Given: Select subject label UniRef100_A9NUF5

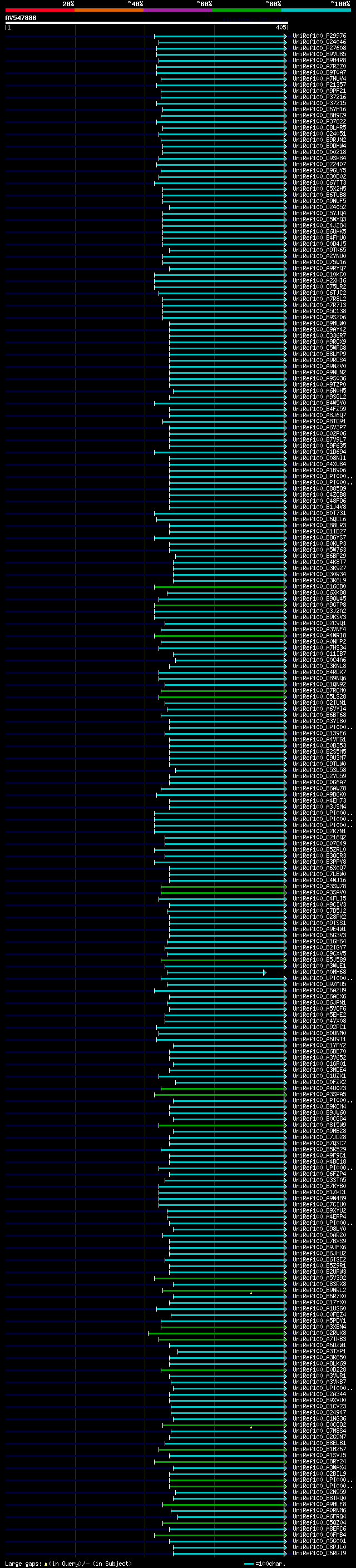Looking at the screenshot, I should click(319, 201).
